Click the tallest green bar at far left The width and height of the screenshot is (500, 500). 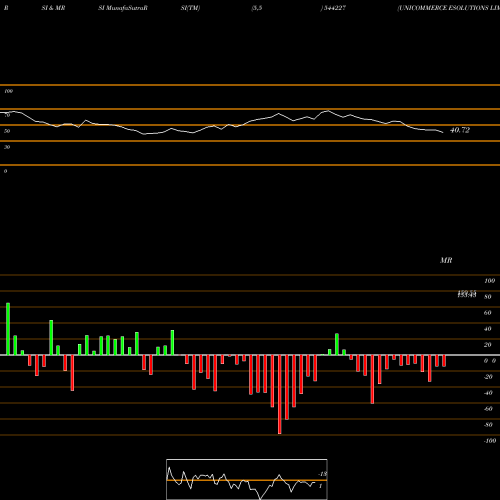click(x=8, y=329)
